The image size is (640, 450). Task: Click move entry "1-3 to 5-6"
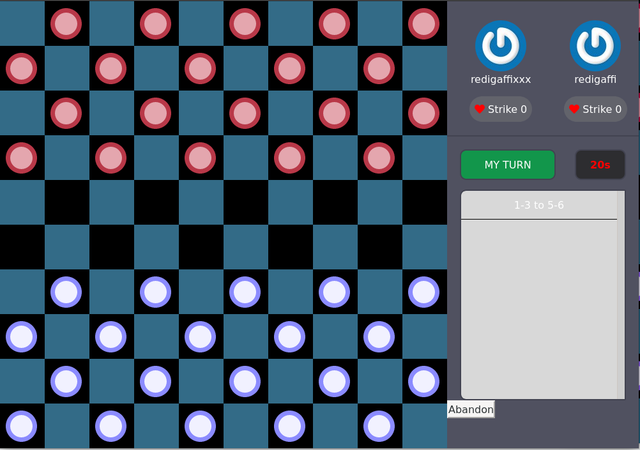(539, 205)
